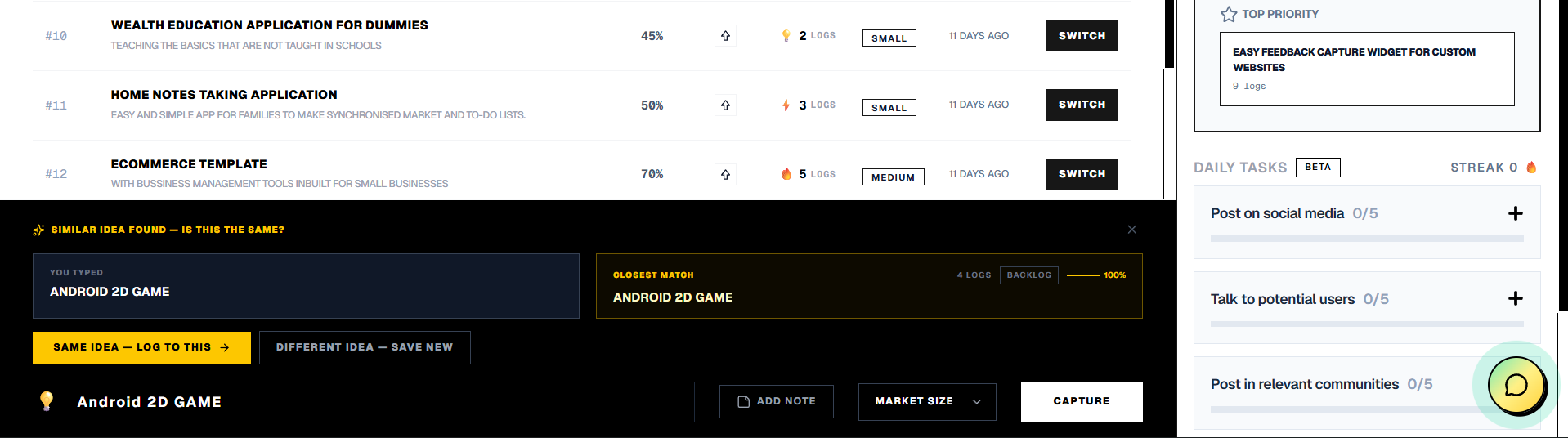This screenshot has height=438, width=1568.
Task: Open the chat support bubble
Action: pos(1516,385)
